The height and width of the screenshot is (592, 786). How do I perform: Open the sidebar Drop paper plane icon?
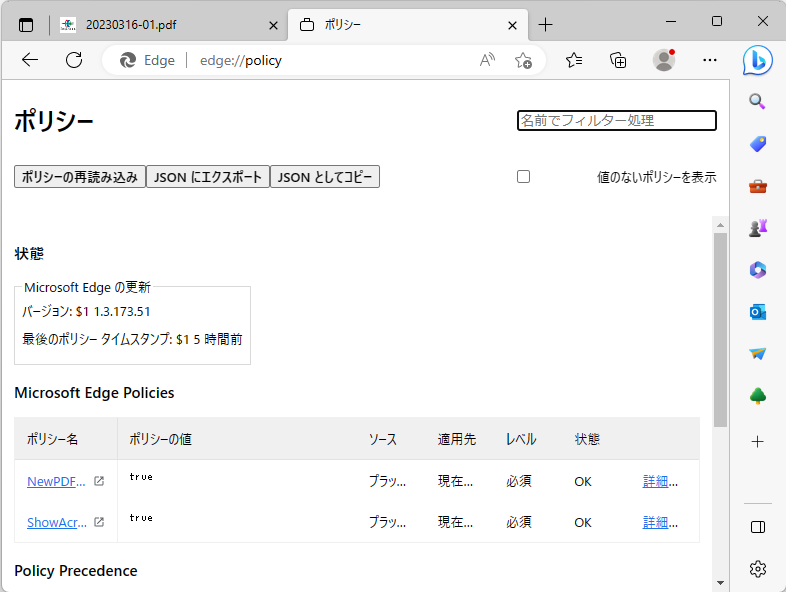(x=757, y=354)
